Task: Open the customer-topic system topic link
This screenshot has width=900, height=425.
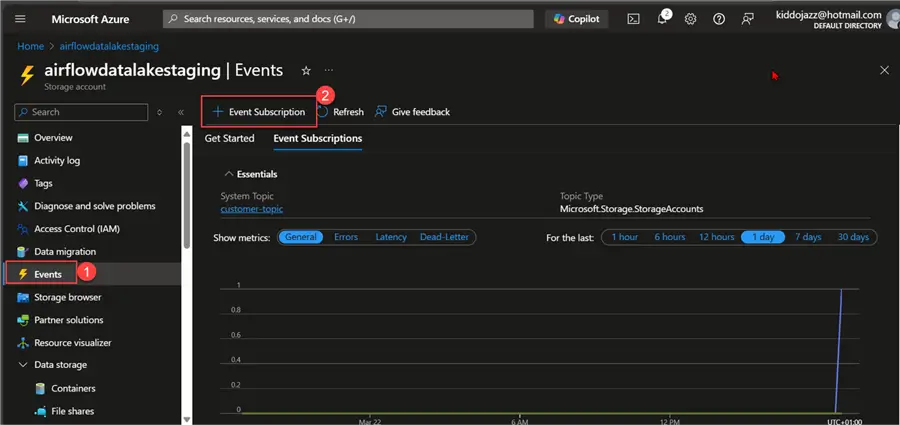Action: (x=251, y=209)
